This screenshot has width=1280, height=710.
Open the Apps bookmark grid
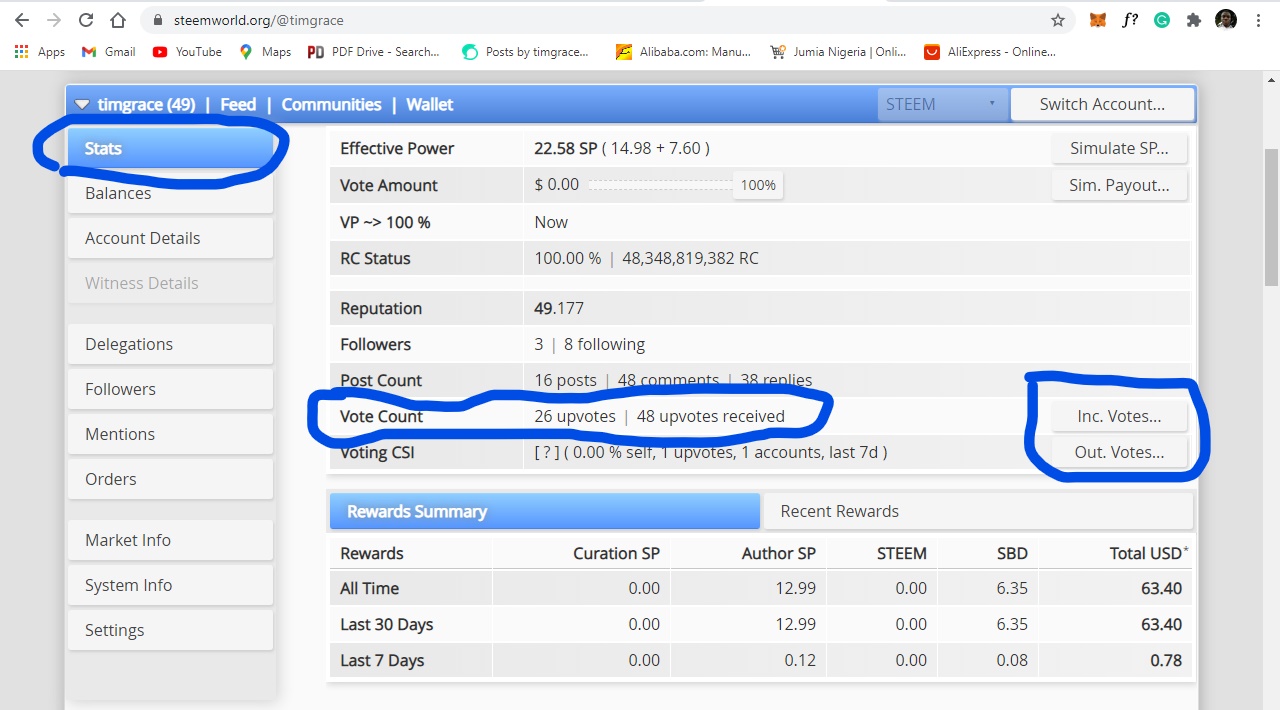coord(40,52)
